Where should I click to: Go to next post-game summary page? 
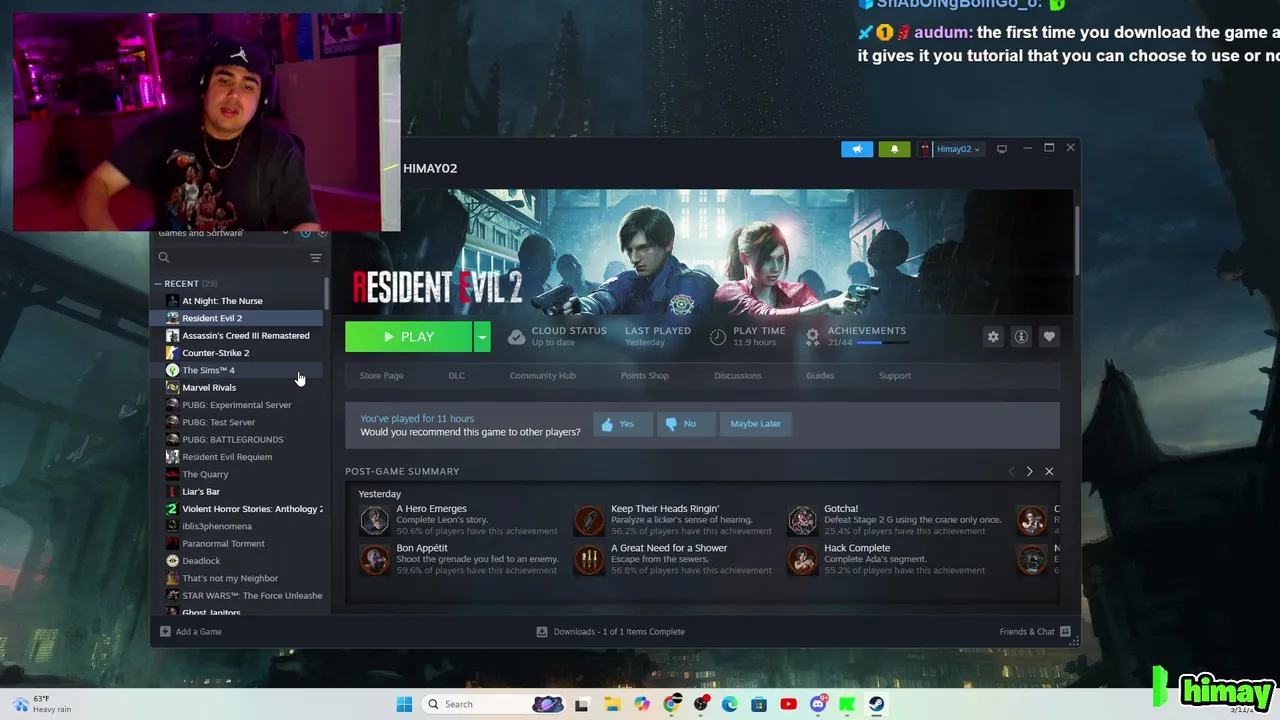(x=1029, y=471)
